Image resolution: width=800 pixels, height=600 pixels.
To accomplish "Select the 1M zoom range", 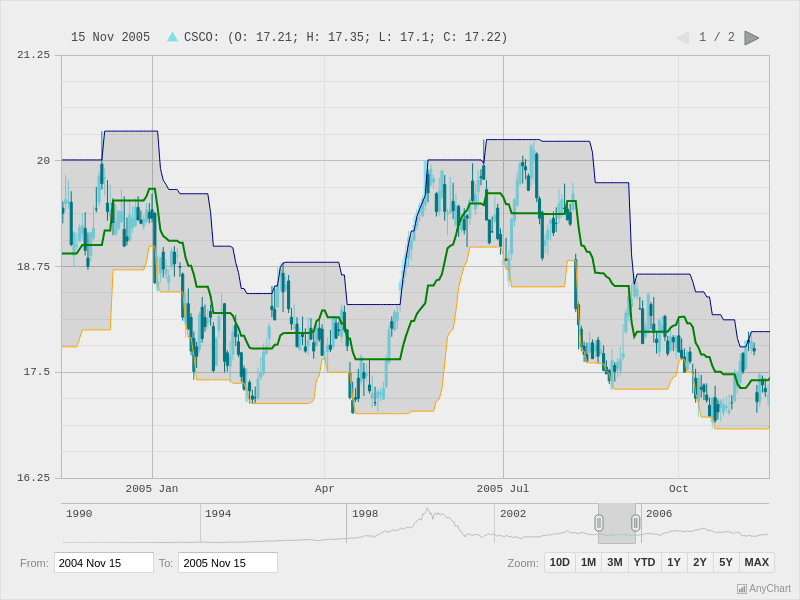I will (x=588, y=562).
